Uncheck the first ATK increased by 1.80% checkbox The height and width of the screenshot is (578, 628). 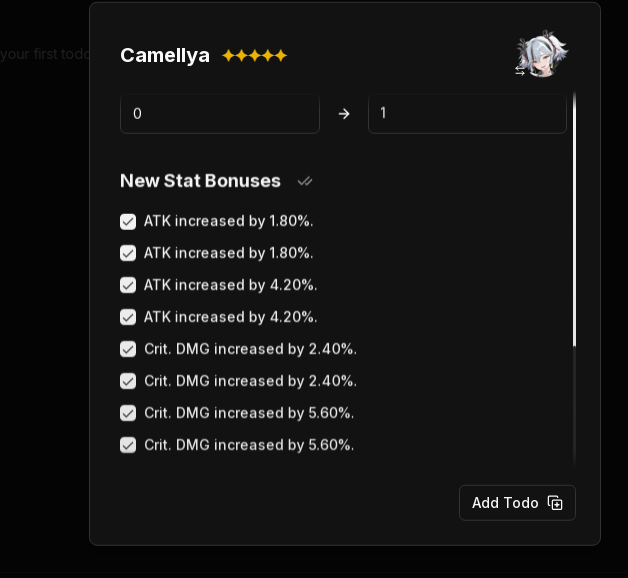[x=128, y=222]
